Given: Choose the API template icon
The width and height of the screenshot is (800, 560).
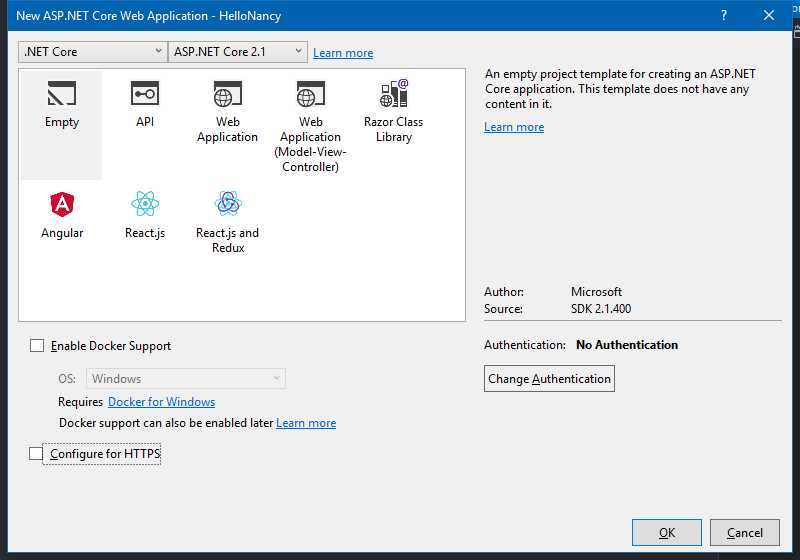Looking at the screenshot, I should pos(145,93).
